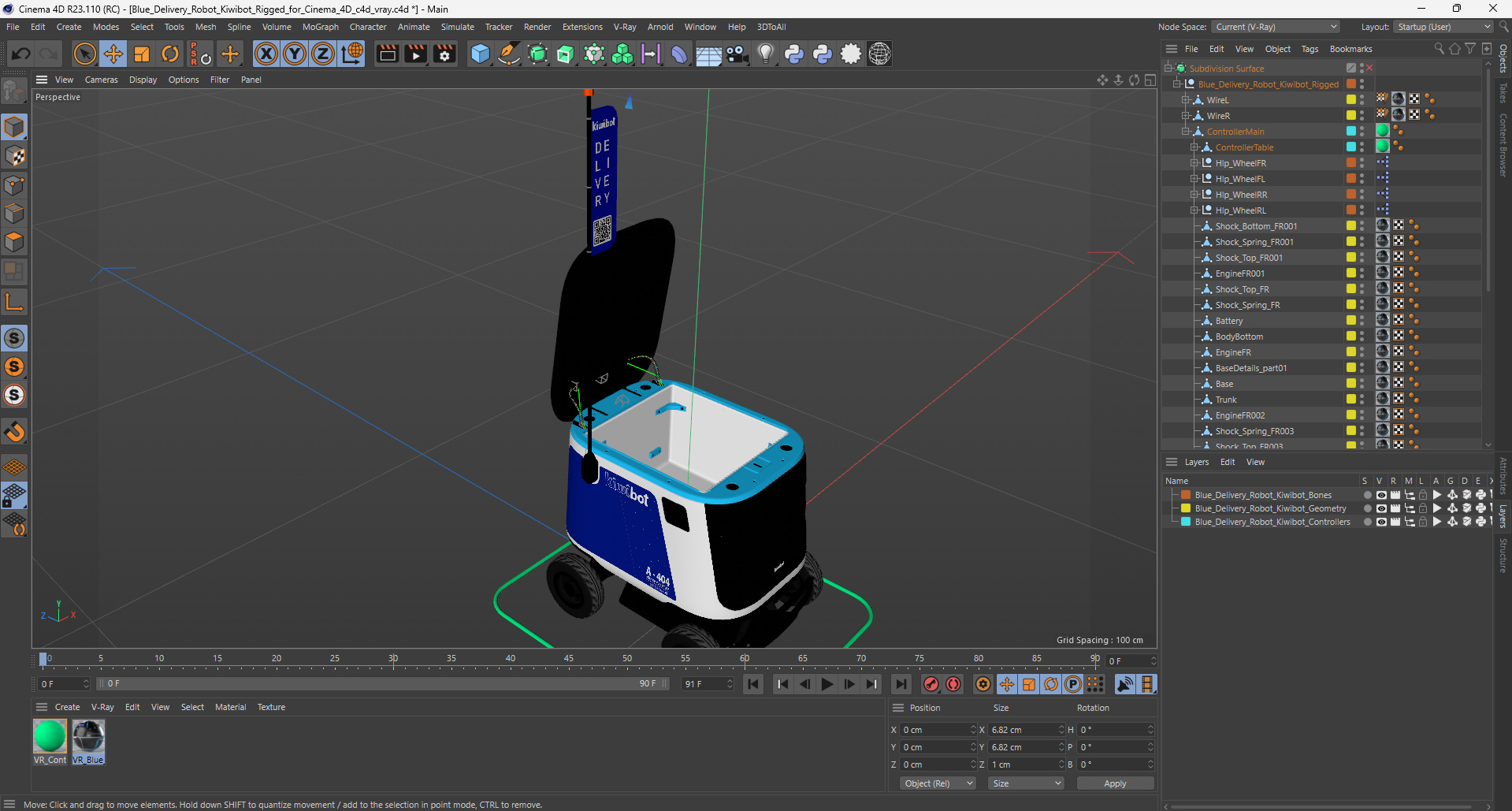Viewport: 1512px width, 811px height.
Task: Open search icon in Object Manager
Action: [x=1440, y=49]
